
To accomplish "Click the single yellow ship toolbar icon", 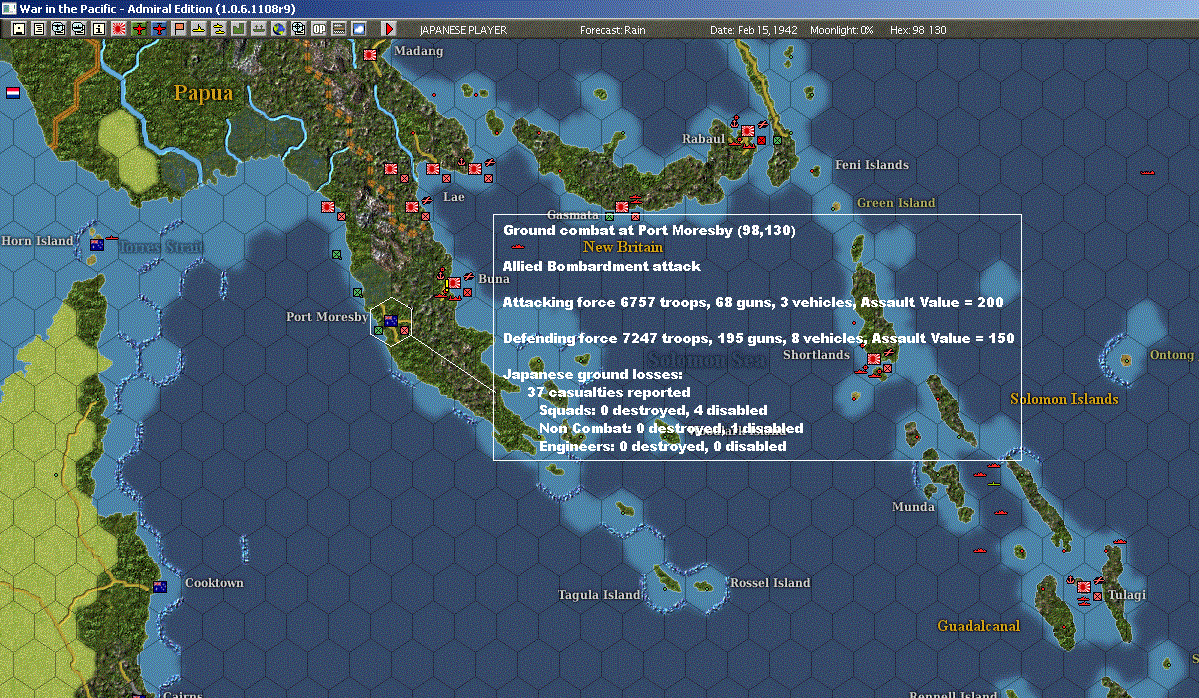I will click(x=199, y=29).
